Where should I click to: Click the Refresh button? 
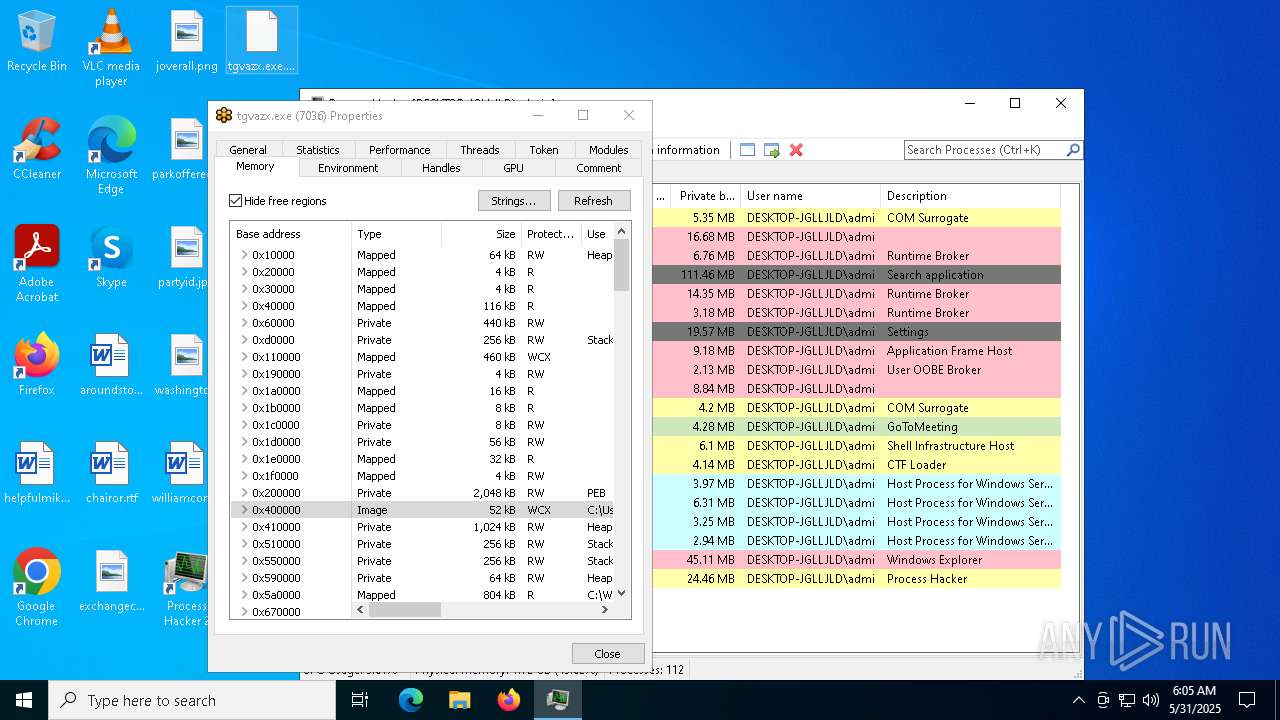(593, 201)
